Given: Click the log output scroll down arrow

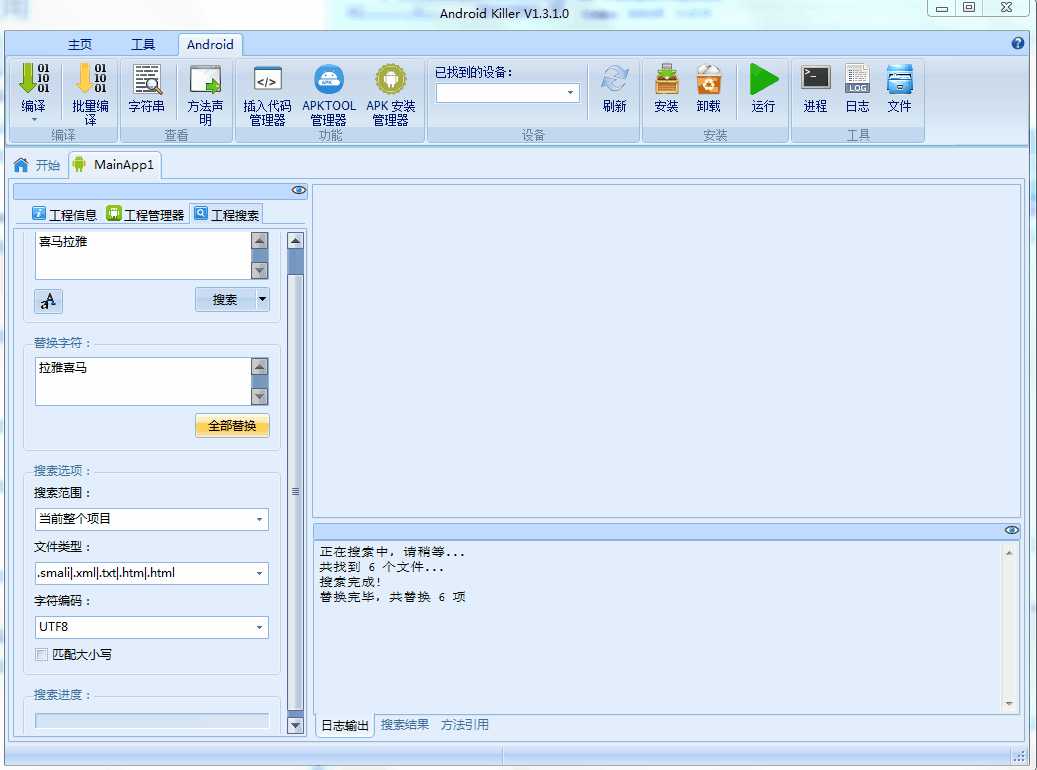Looking at the screenshot, I should (1009, 704).
